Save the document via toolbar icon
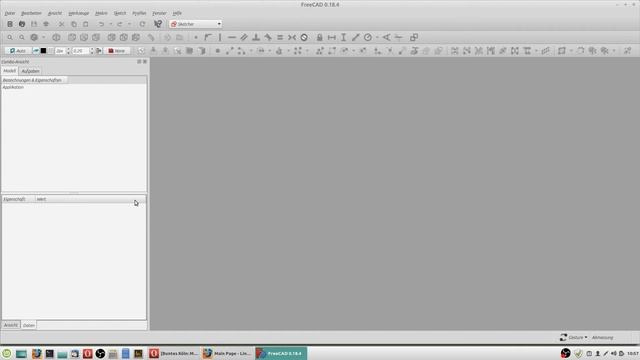 (34, 24)
